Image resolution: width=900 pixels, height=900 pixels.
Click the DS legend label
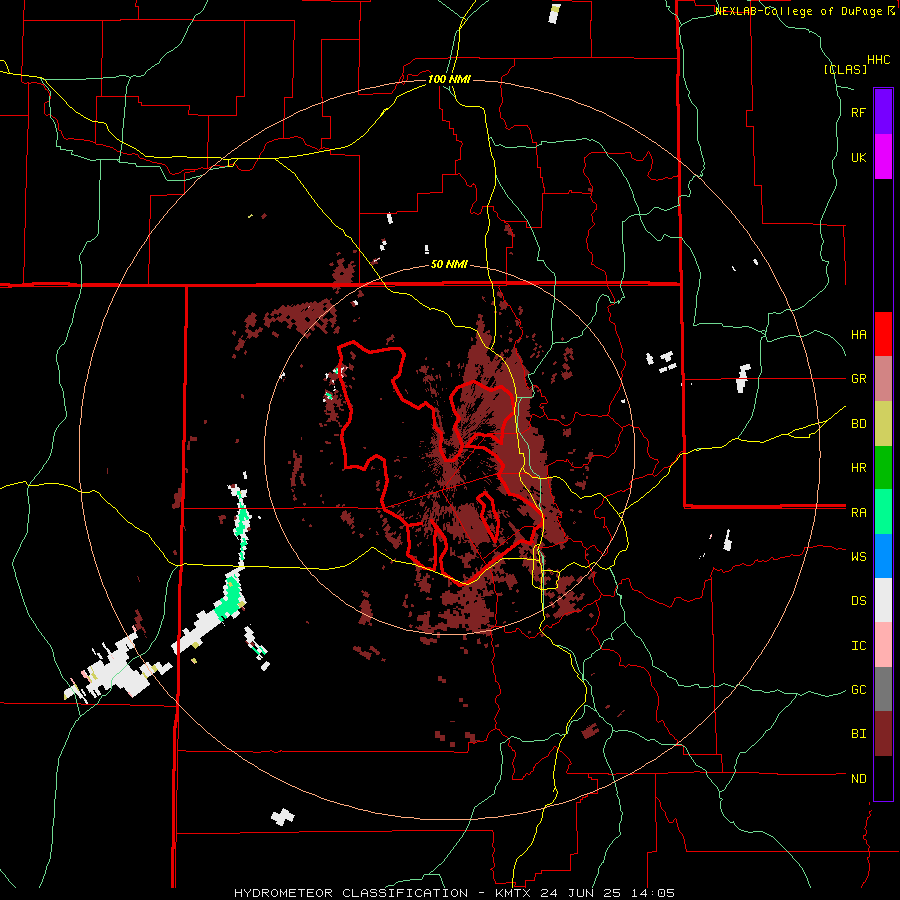point(858,601)
